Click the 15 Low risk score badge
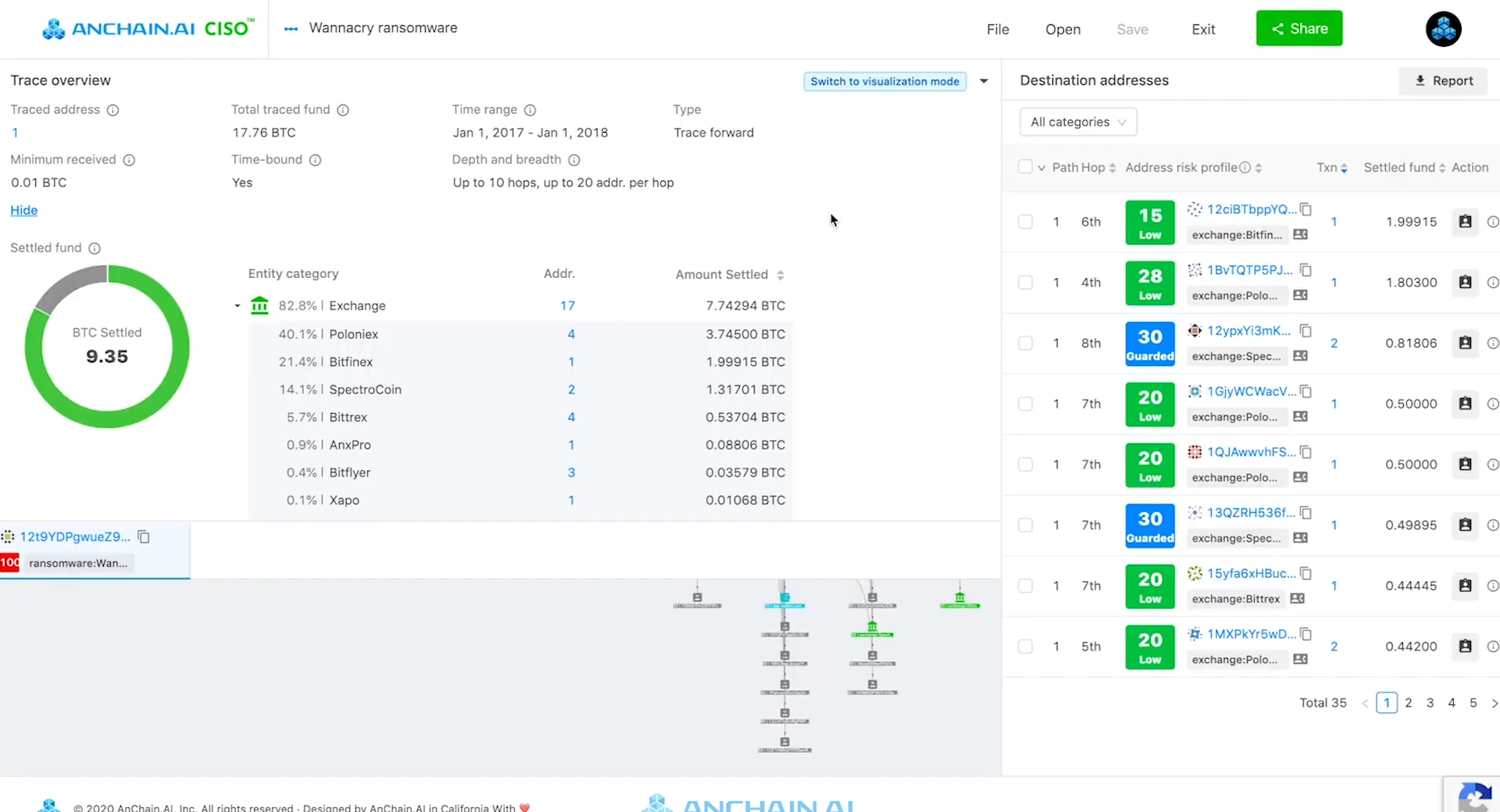1500x812 pixels. tap(1149, 223)
